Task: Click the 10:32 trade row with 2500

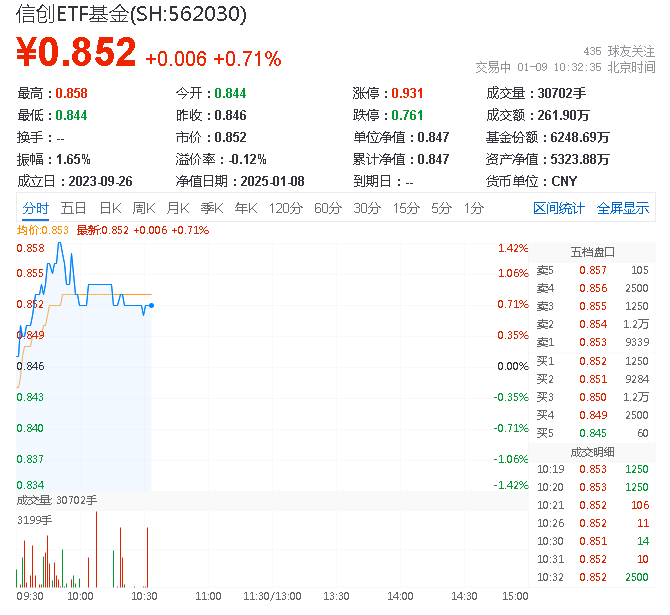Action: [592, 577]
